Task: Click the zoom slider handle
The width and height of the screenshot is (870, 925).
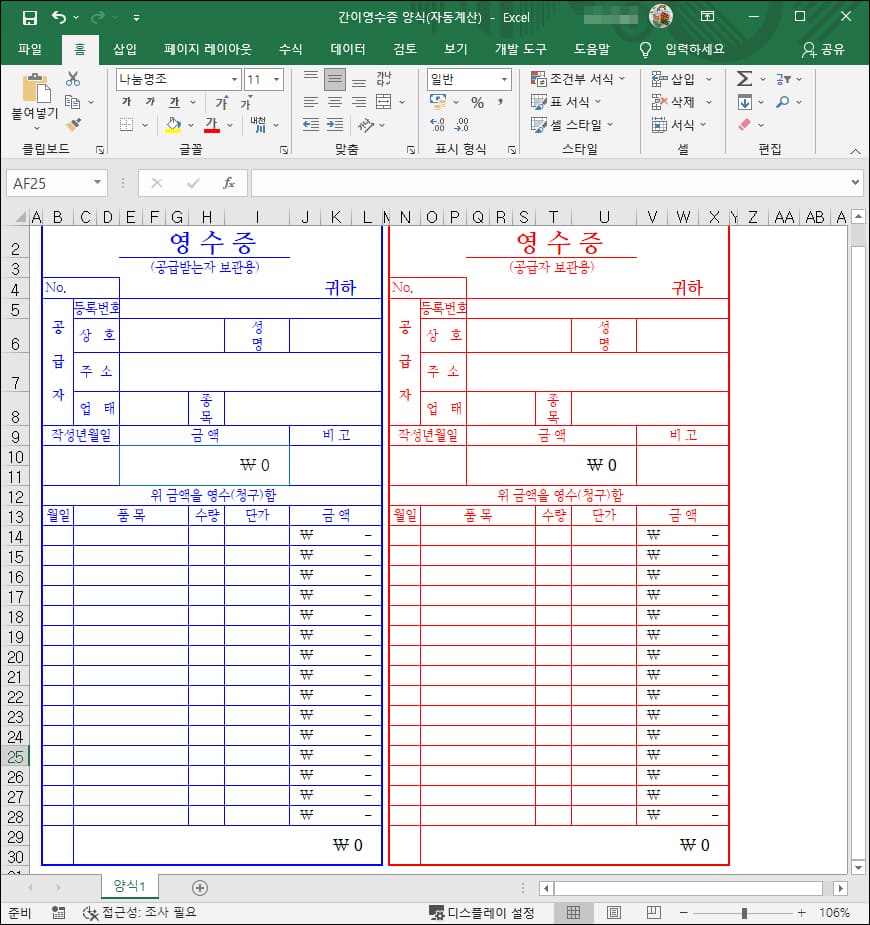Action: coord(744,913)
